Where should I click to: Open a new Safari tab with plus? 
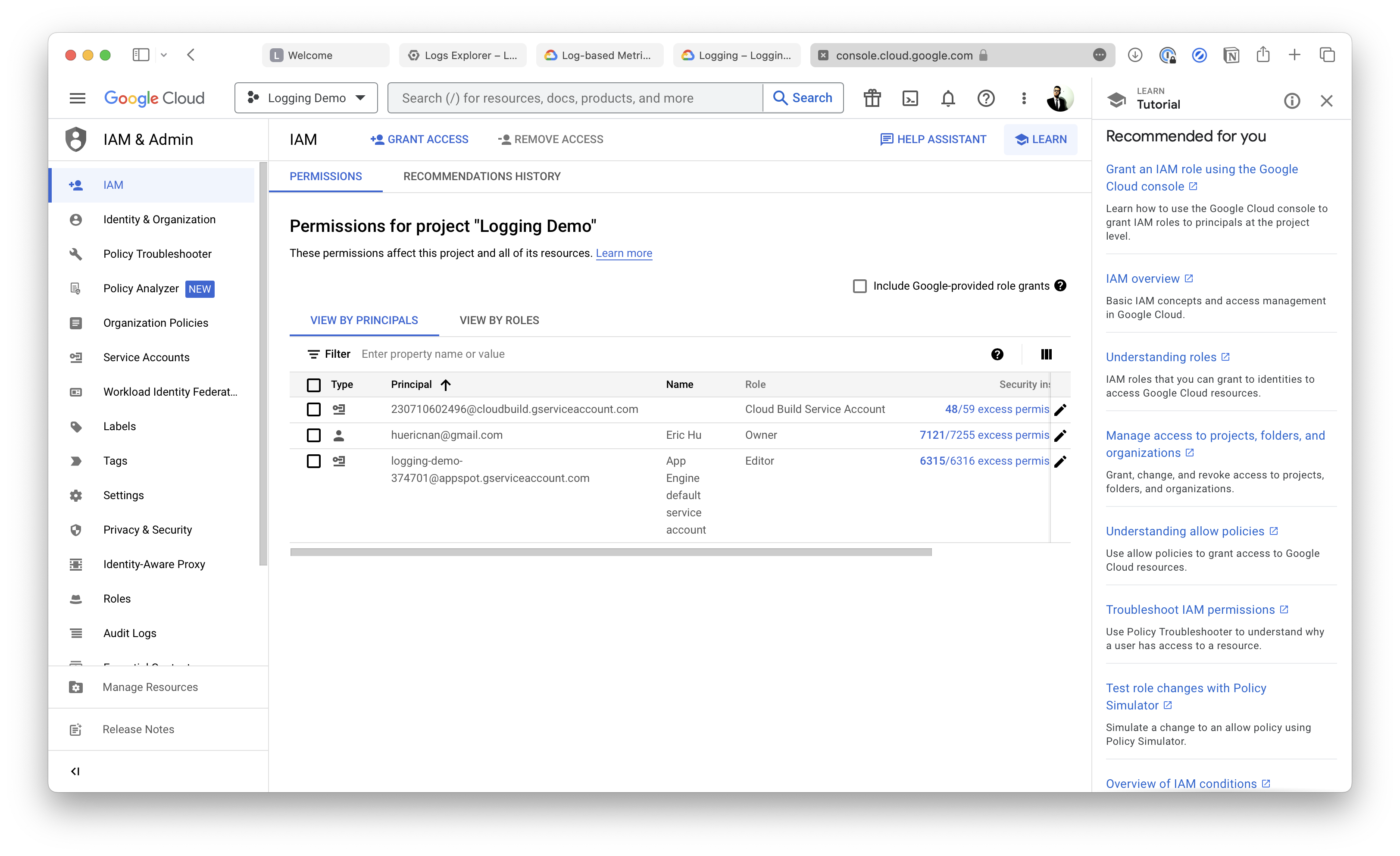[x=1294, y=55]
